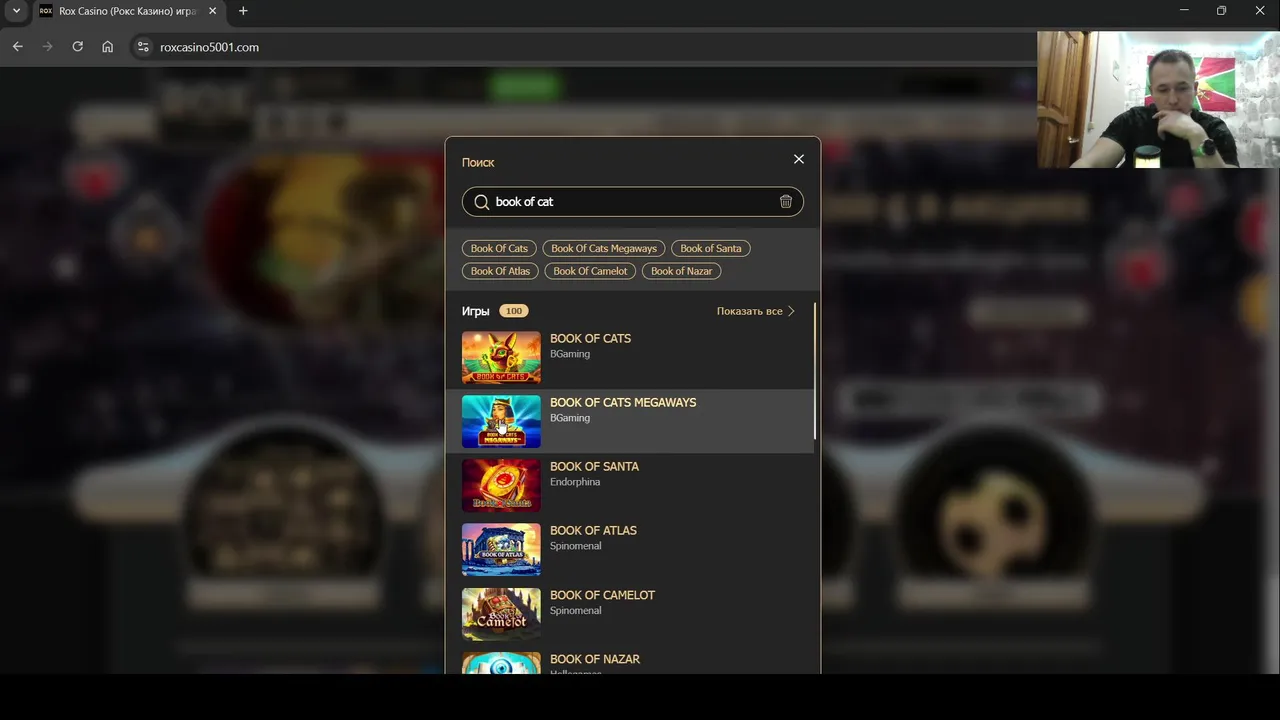1280x720 pixels.
Task: Open the Book of Cats Megaways thumbnail
Action: [x=501, y=421]
